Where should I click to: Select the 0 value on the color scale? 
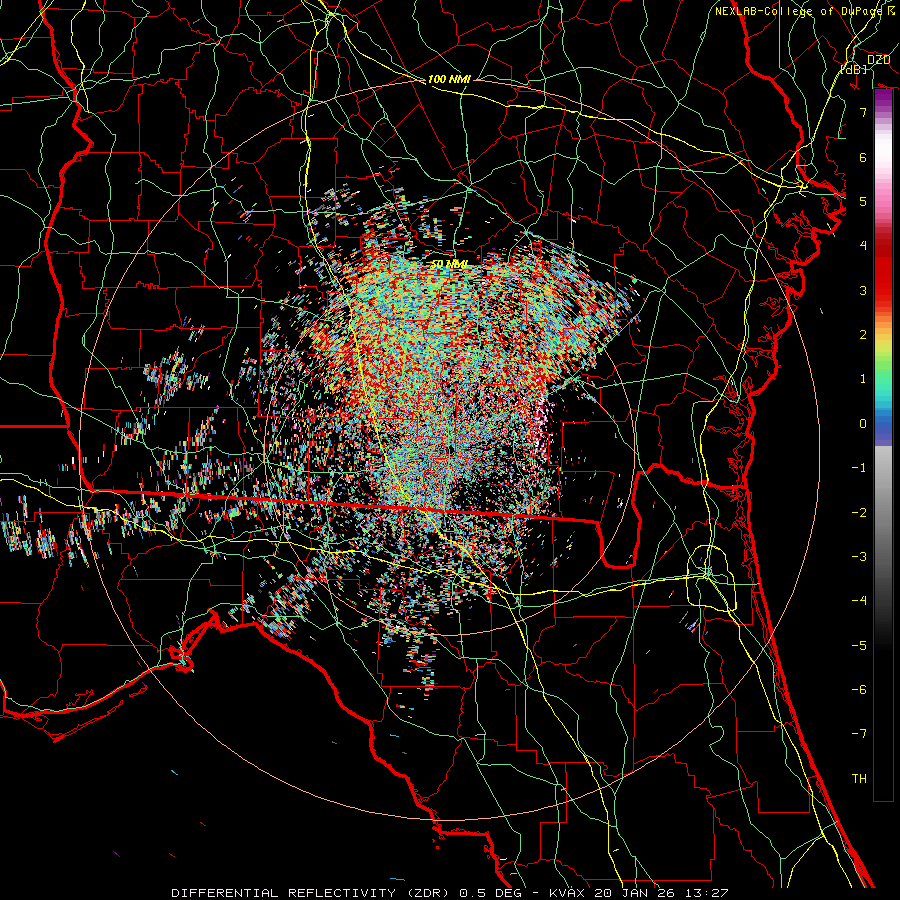click(x=863, y=424)
